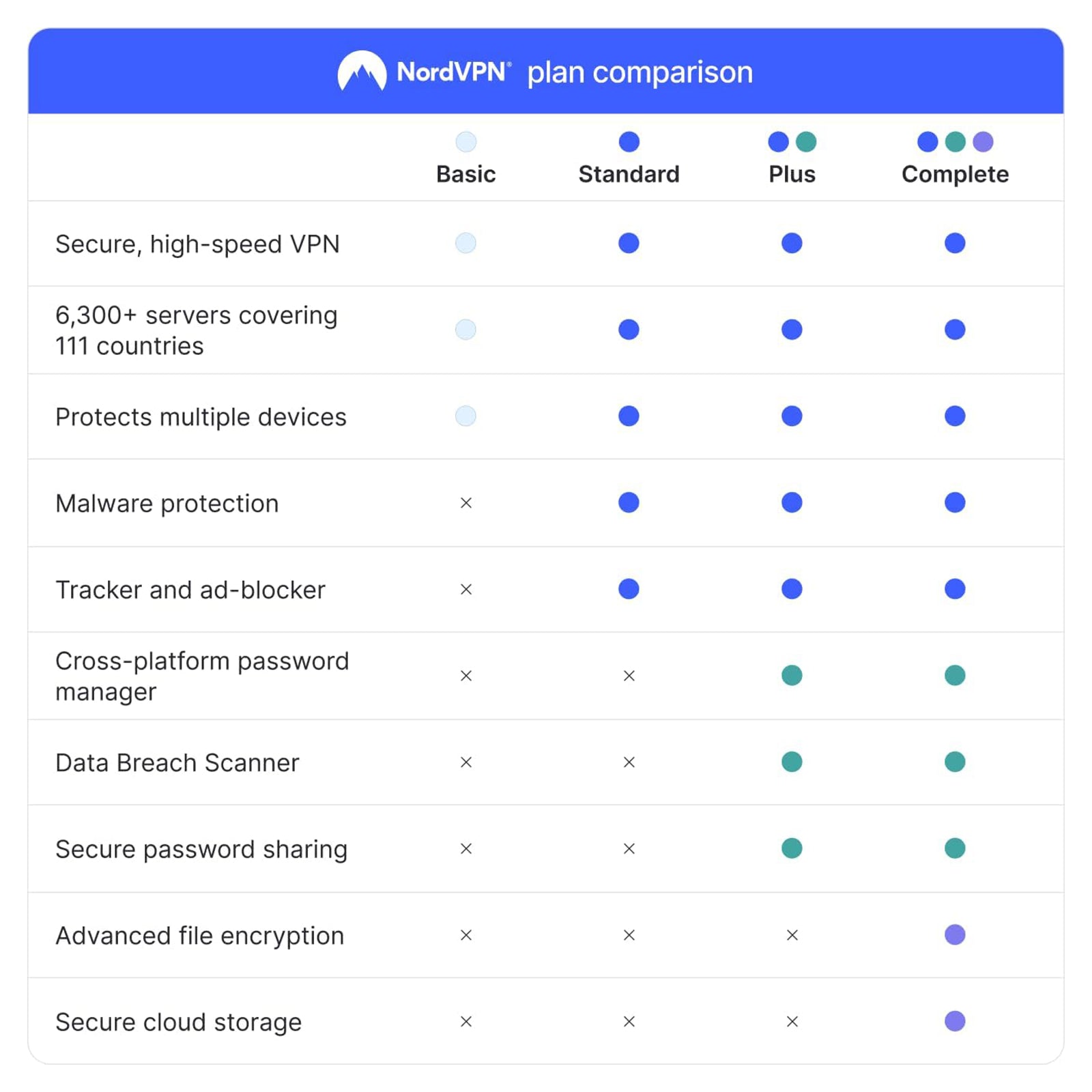Click the teal dot for Data Breach Scanner under Plus
The image size is (1092, 1092).
pos(792,762)
